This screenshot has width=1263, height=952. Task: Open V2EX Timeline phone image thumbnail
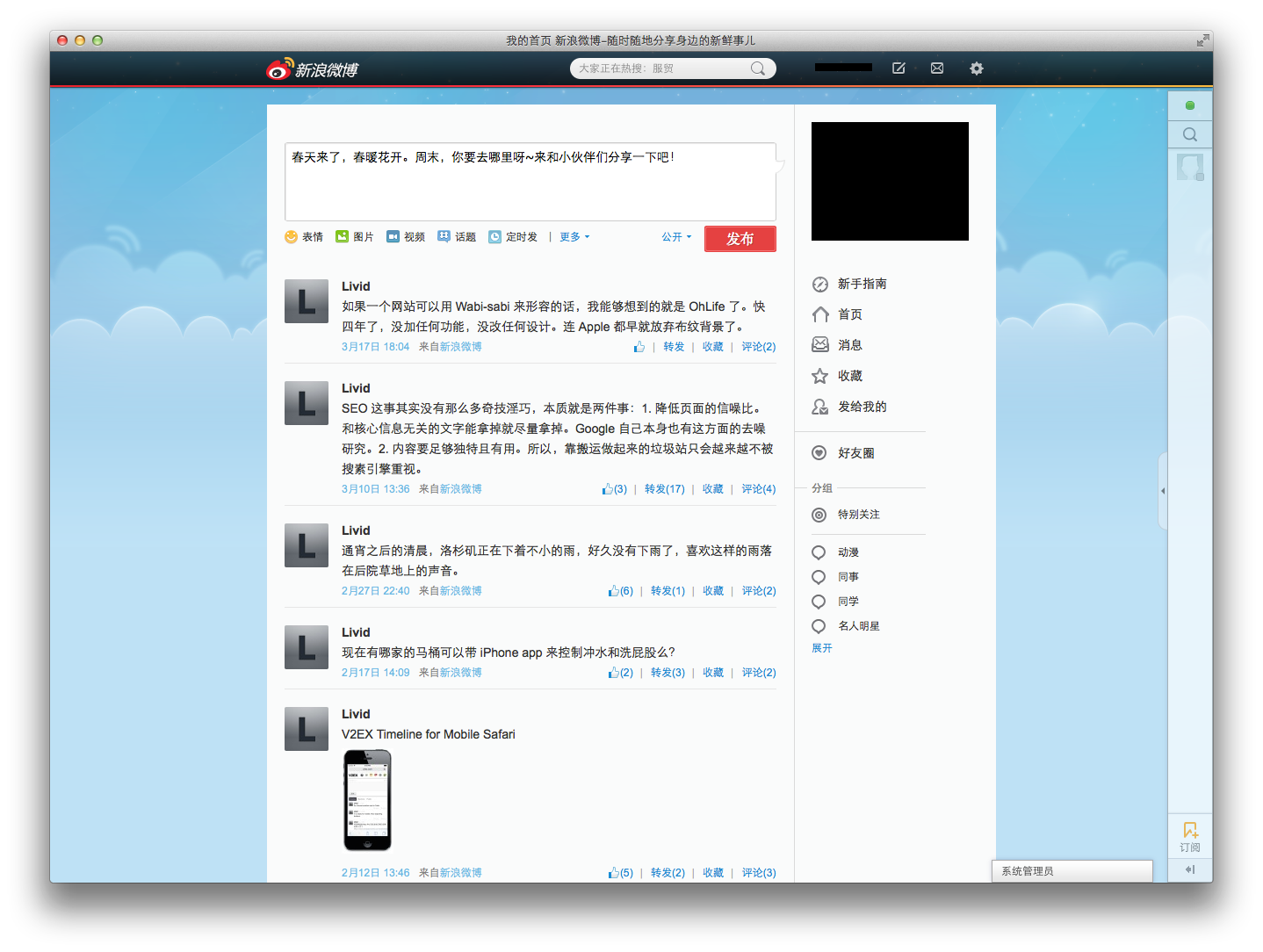[x=367, y=800]
